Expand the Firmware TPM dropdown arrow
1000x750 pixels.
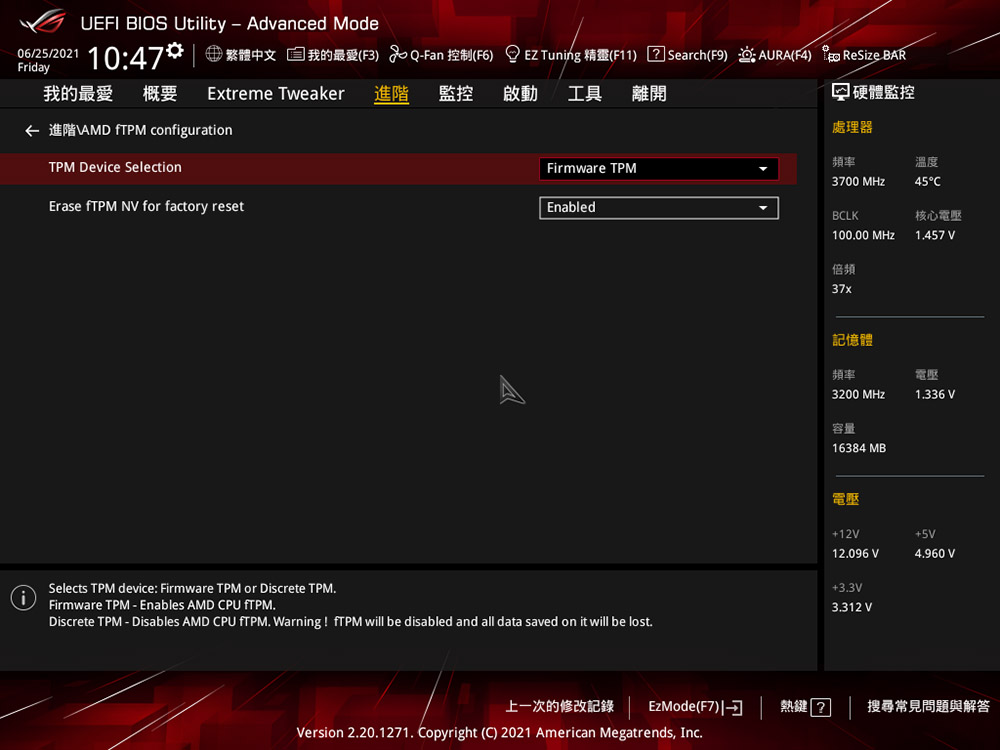pyautogui.click(x=763, y=169)
